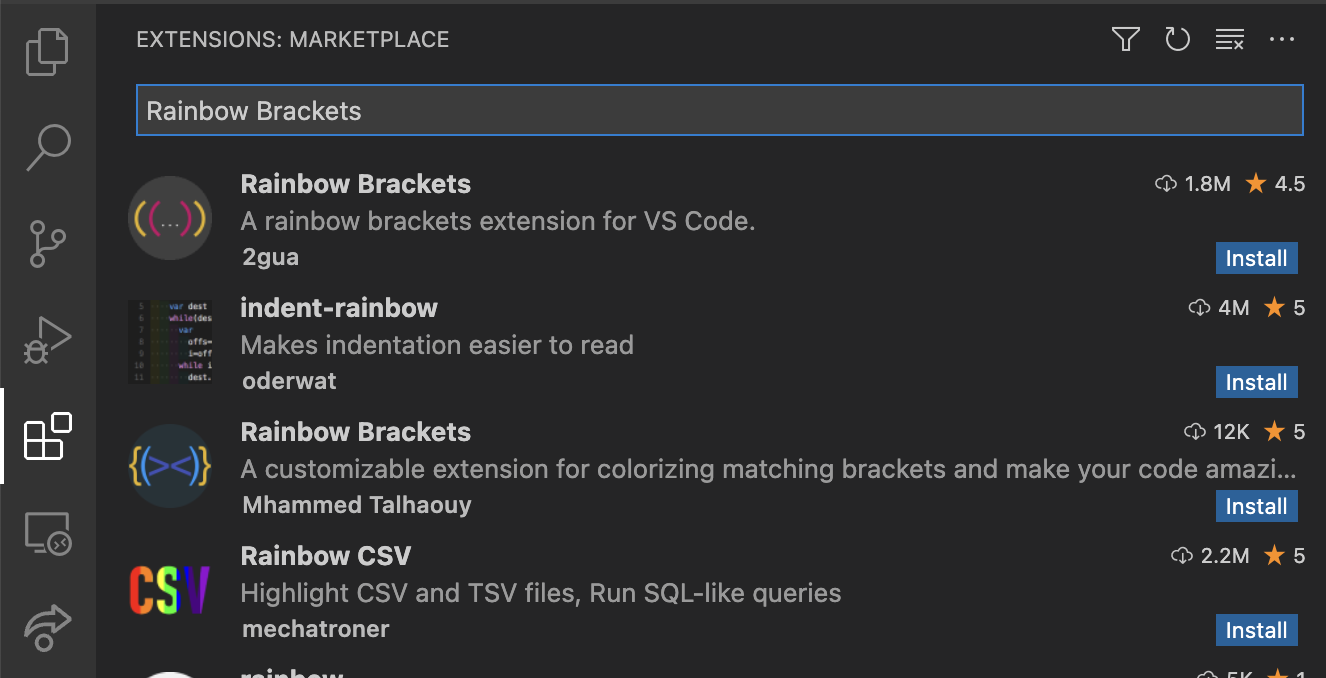Install indent-rainbow extension
The image size is (1326, 678).
[x=1256, y=382]
